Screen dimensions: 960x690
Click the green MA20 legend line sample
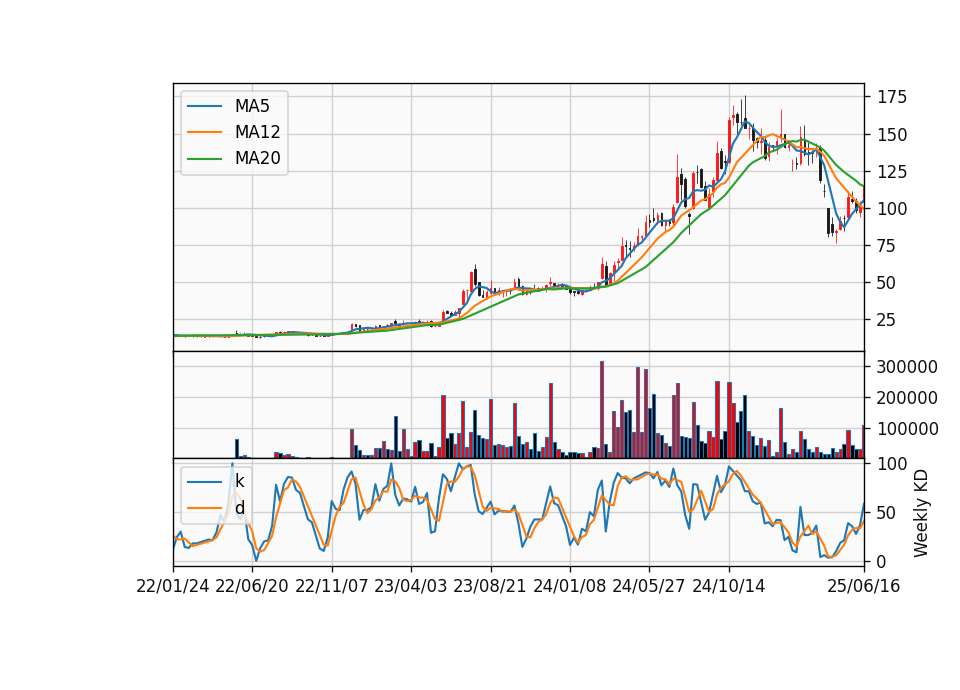point(204,159)
